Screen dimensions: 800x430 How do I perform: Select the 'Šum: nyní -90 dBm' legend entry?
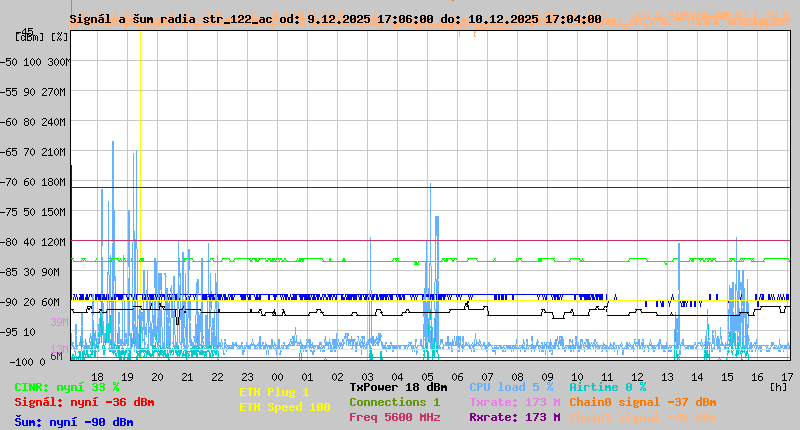[x=74, y=422]
